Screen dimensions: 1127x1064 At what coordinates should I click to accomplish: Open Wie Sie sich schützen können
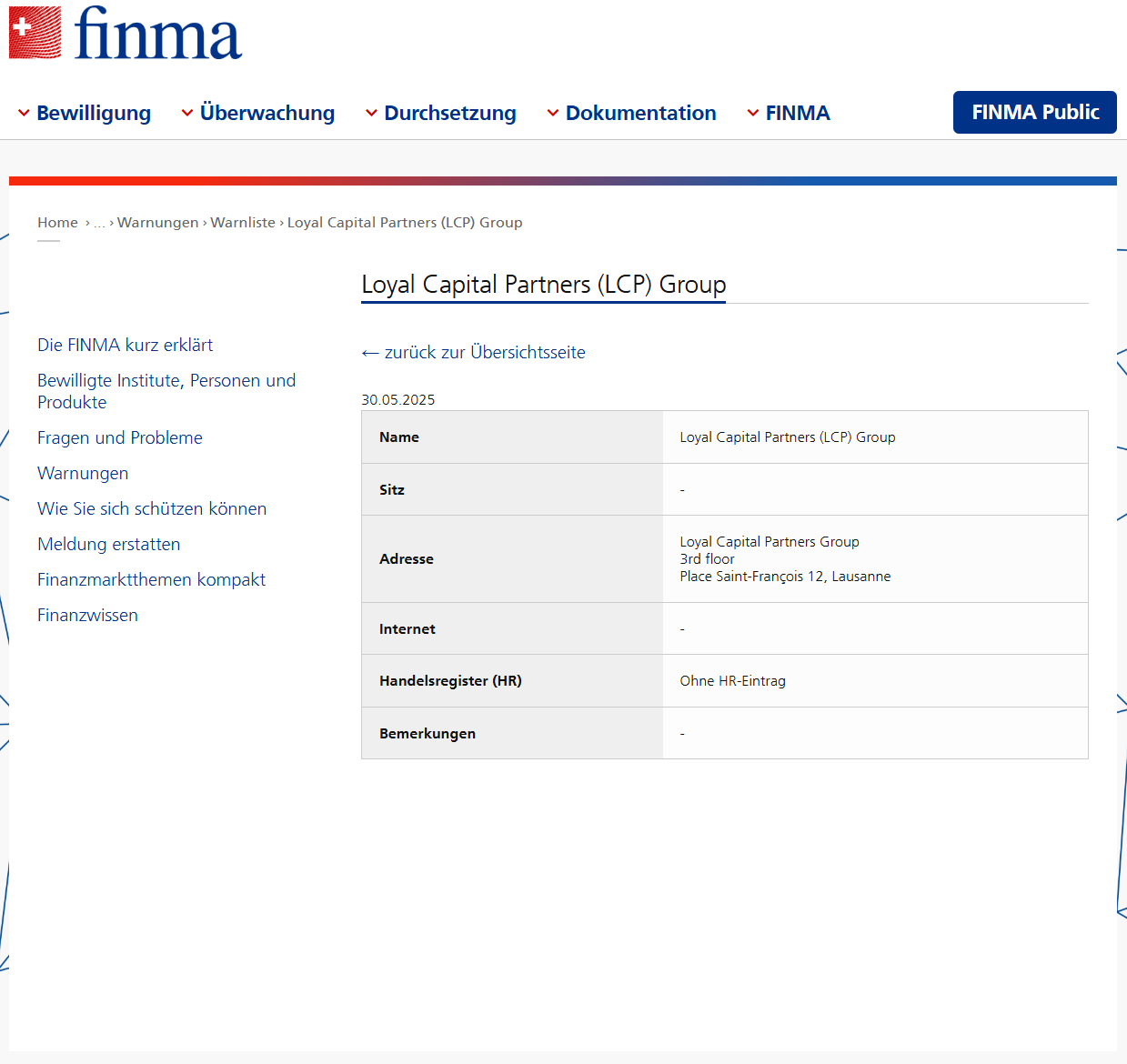click(x=152, y=508)
